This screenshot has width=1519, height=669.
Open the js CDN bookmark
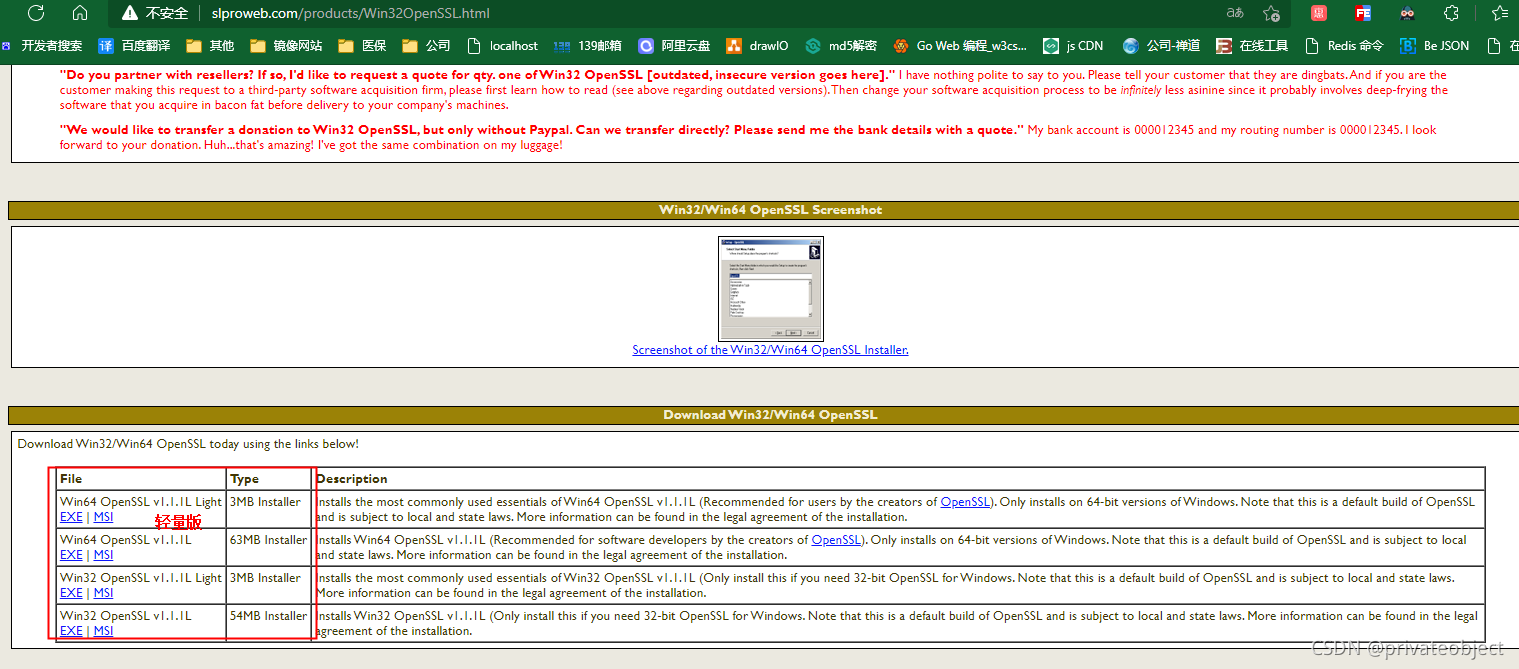[1073, 46]
